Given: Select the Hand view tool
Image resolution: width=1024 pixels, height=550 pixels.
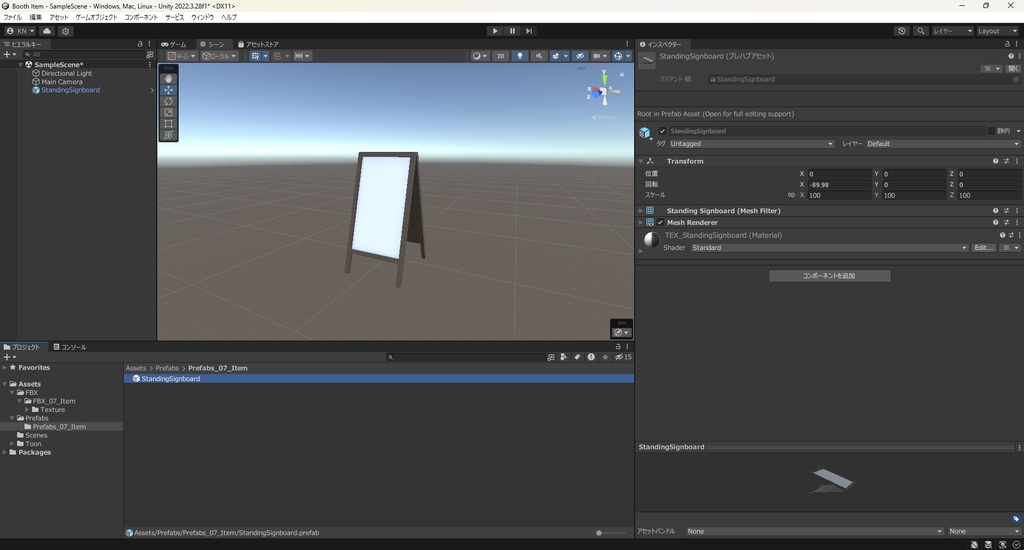Looking at the screenshot, I should click(x=168, y=78).
